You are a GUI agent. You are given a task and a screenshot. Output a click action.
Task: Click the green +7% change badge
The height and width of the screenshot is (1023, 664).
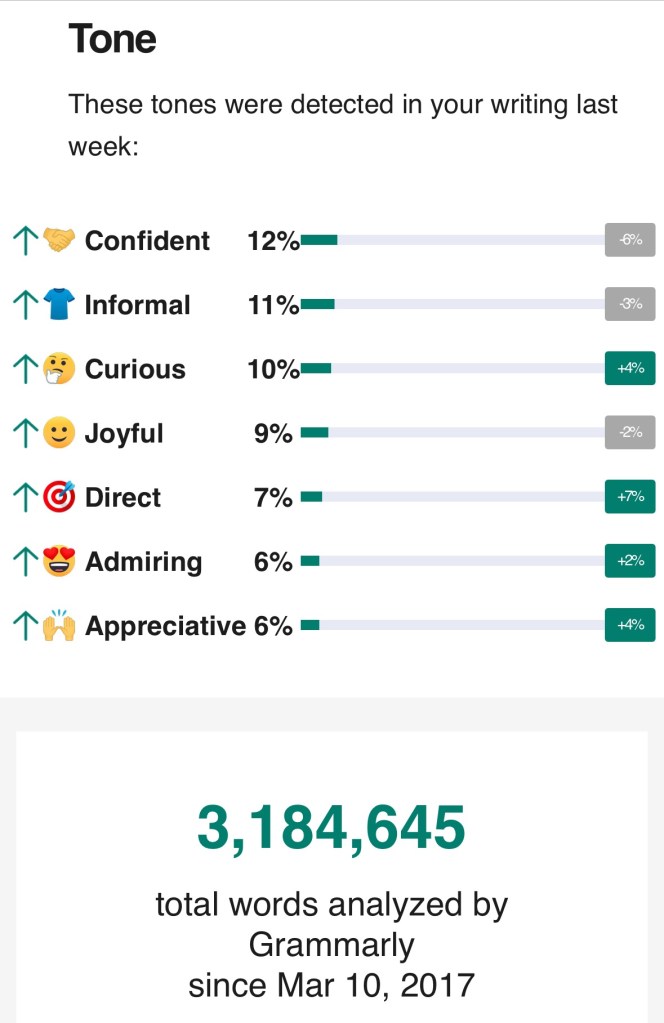(630, 497)
